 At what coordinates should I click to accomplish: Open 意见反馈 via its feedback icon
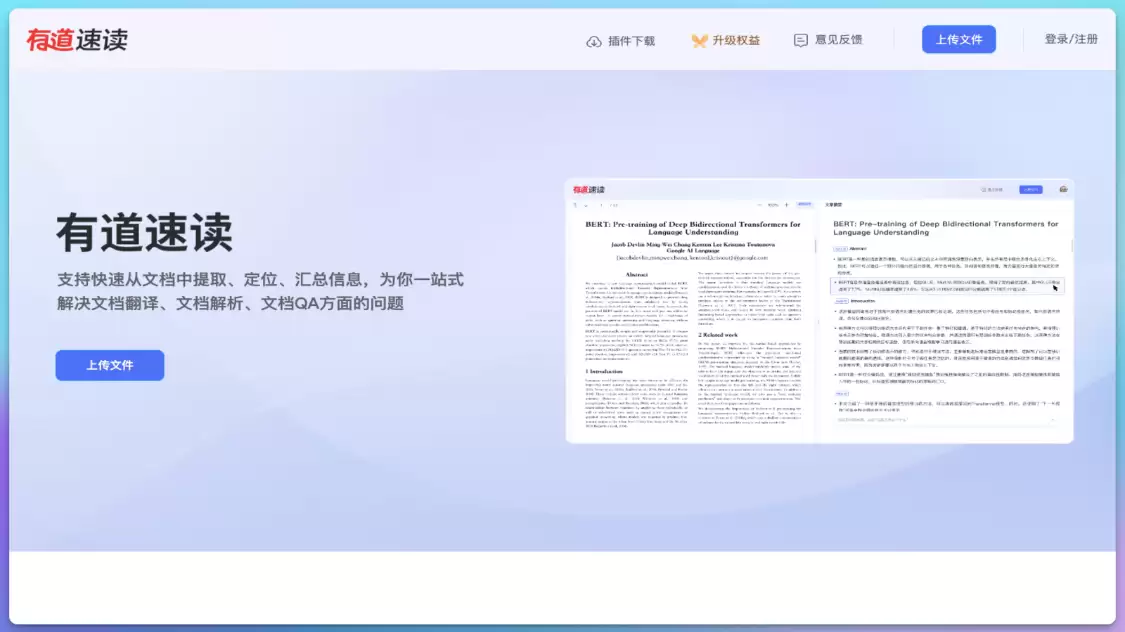click(799, 39)
